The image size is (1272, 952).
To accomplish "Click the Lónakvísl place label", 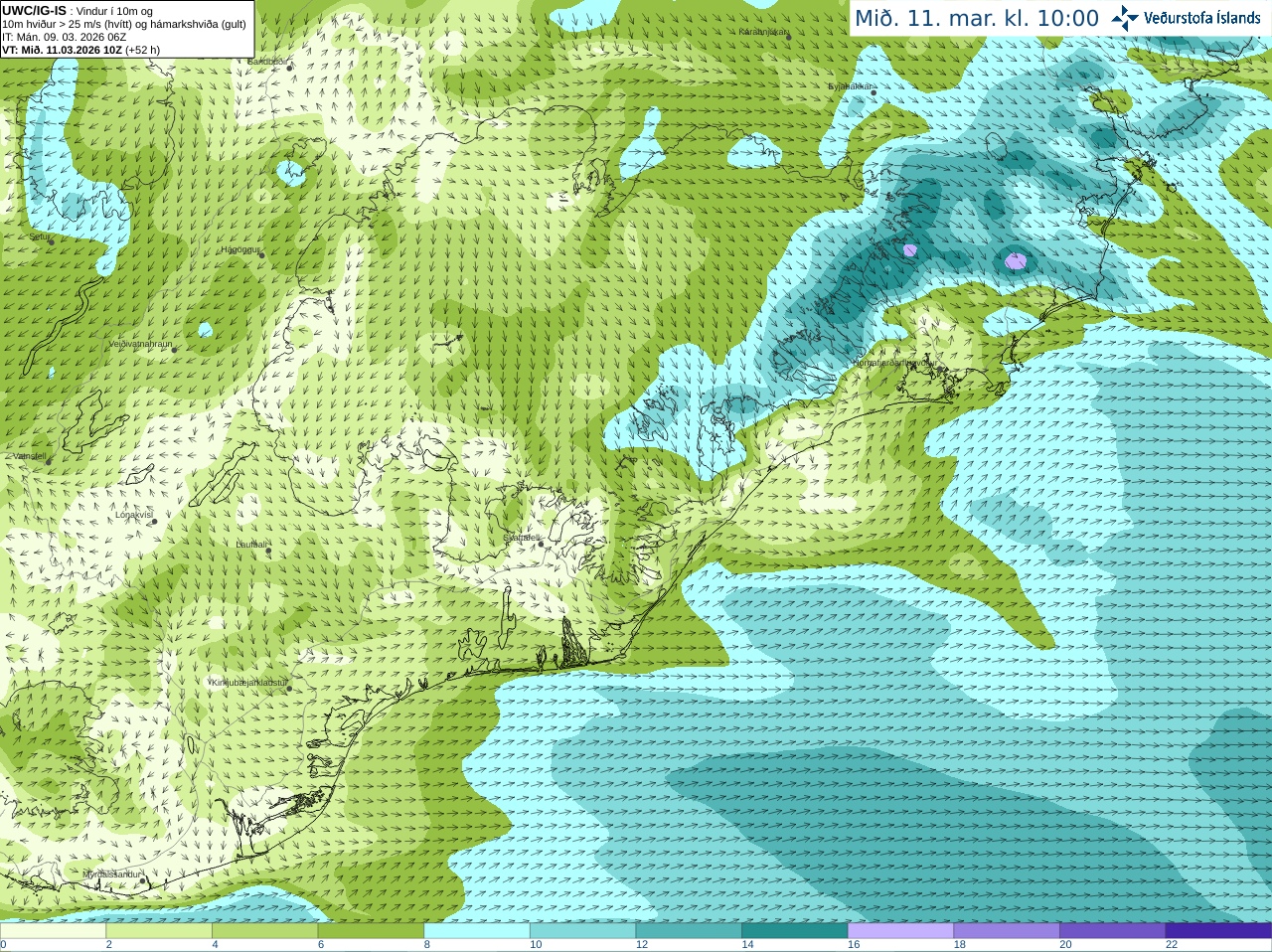I will click(133, 515).
